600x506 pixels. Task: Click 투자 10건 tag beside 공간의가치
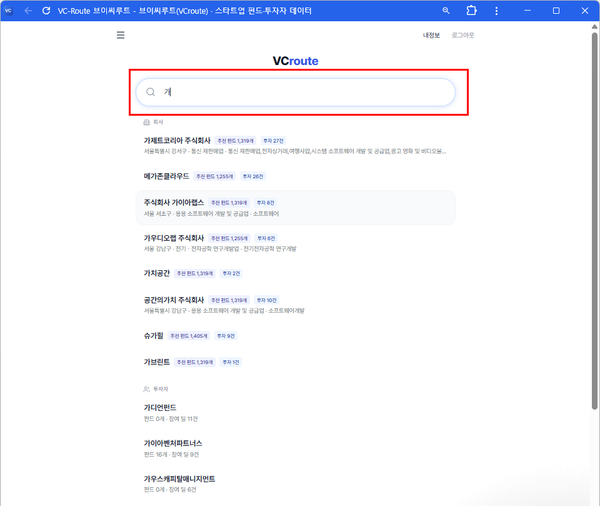pos(266,300)
